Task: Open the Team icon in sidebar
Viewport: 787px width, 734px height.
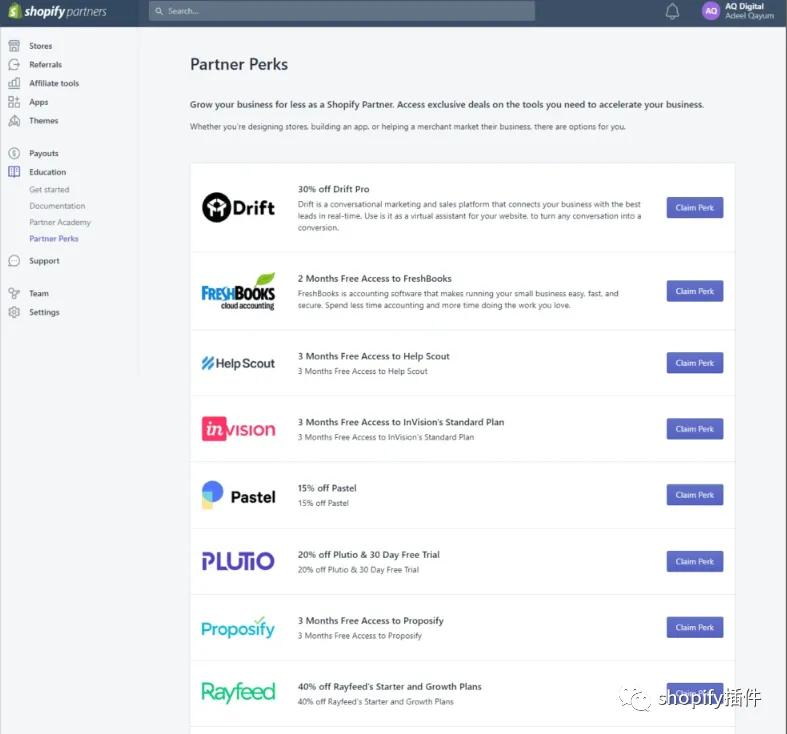Action: tap(14, 293)
